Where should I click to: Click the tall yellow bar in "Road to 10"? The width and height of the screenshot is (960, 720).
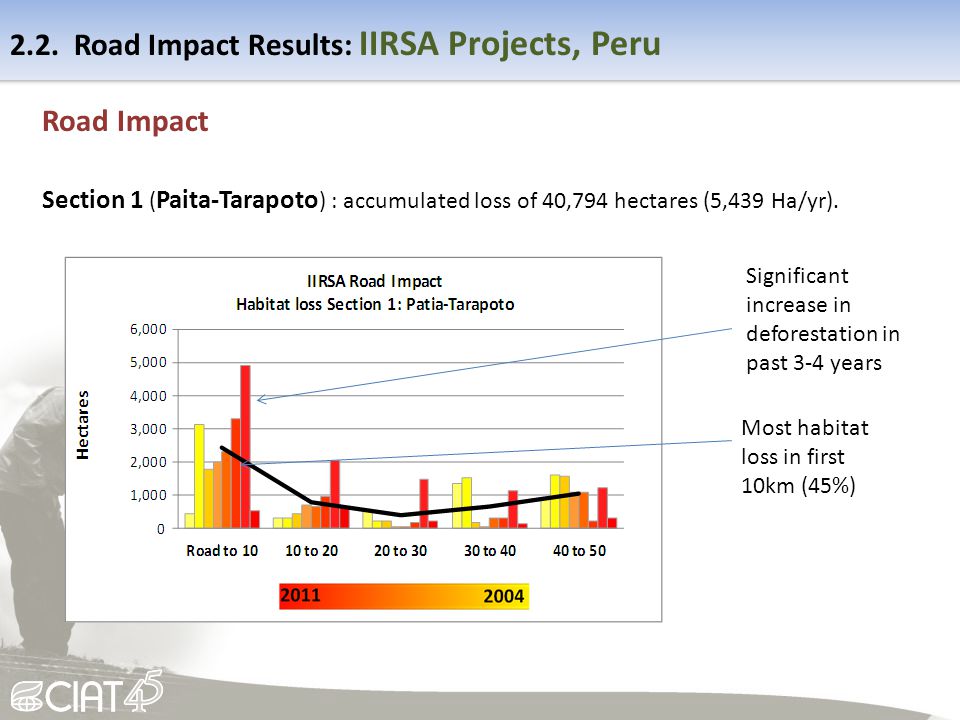[199, 476]
